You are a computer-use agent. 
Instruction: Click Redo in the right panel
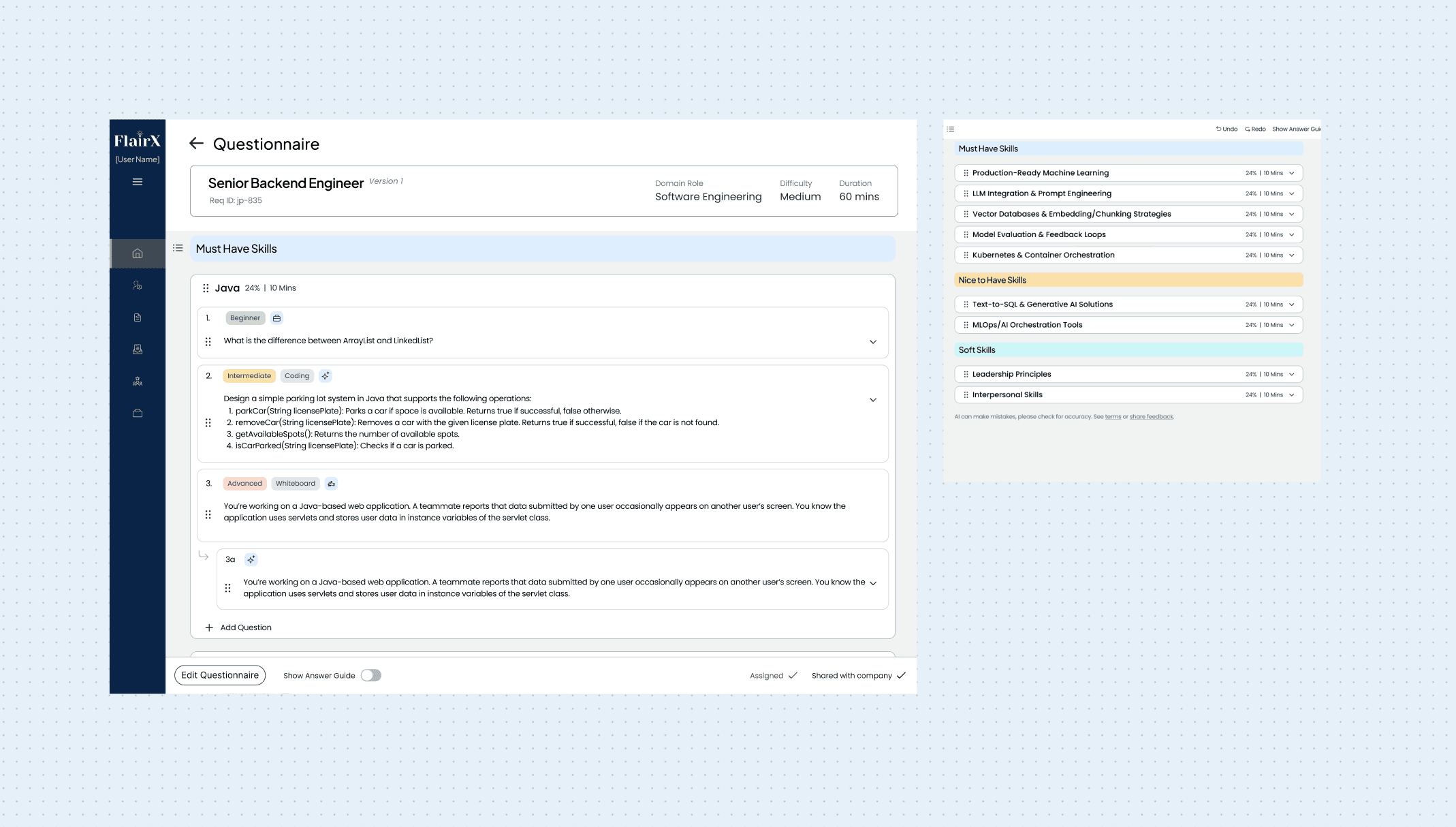(x=1255, y=129)
